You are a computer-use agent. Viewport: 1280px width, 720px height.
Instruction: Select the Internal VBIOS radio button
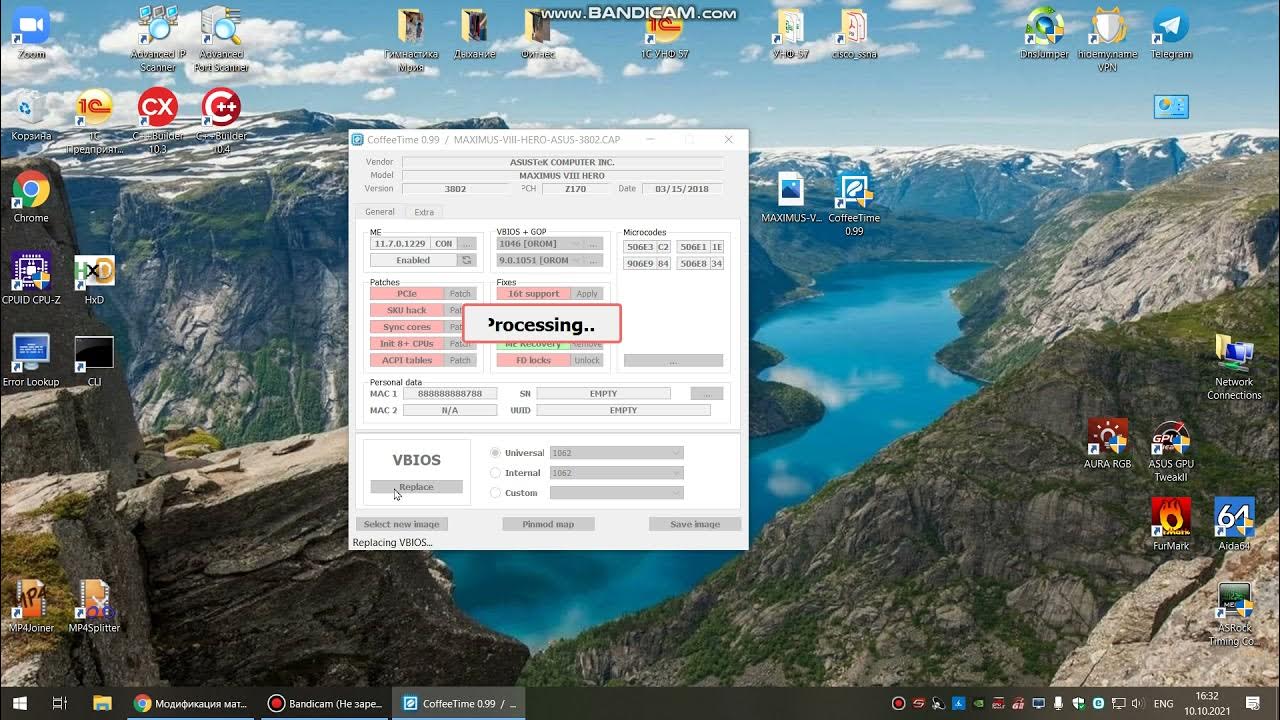[495, 473]
